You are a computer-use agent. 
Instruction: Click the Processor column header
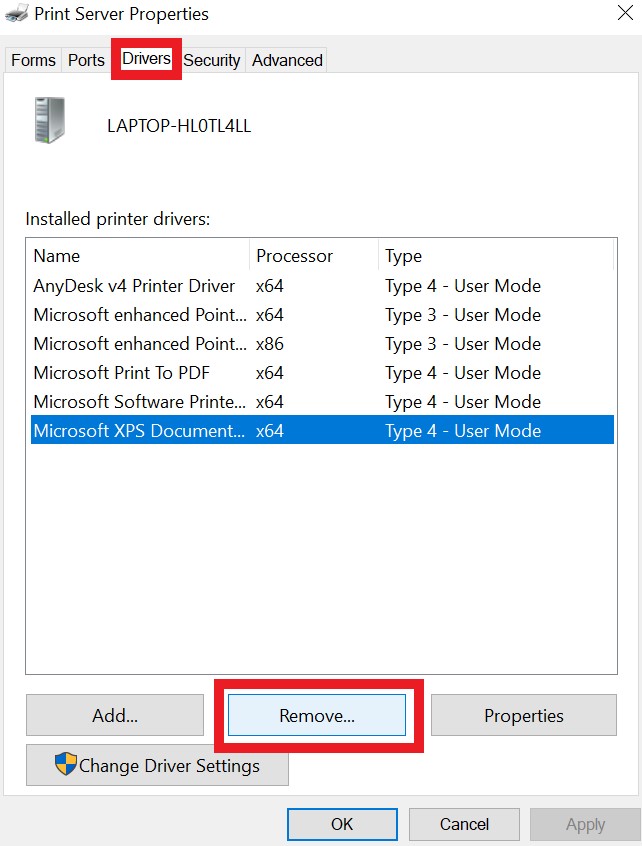294,256
